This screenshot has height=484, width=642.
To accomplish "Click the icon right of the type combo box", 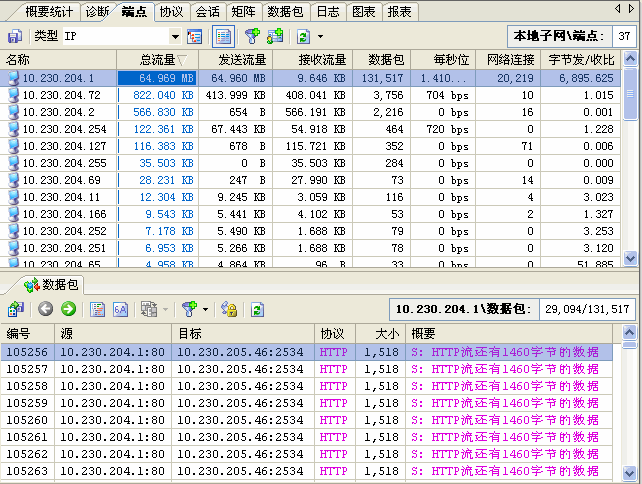I will pyautogui.click(x=195, y=36).
